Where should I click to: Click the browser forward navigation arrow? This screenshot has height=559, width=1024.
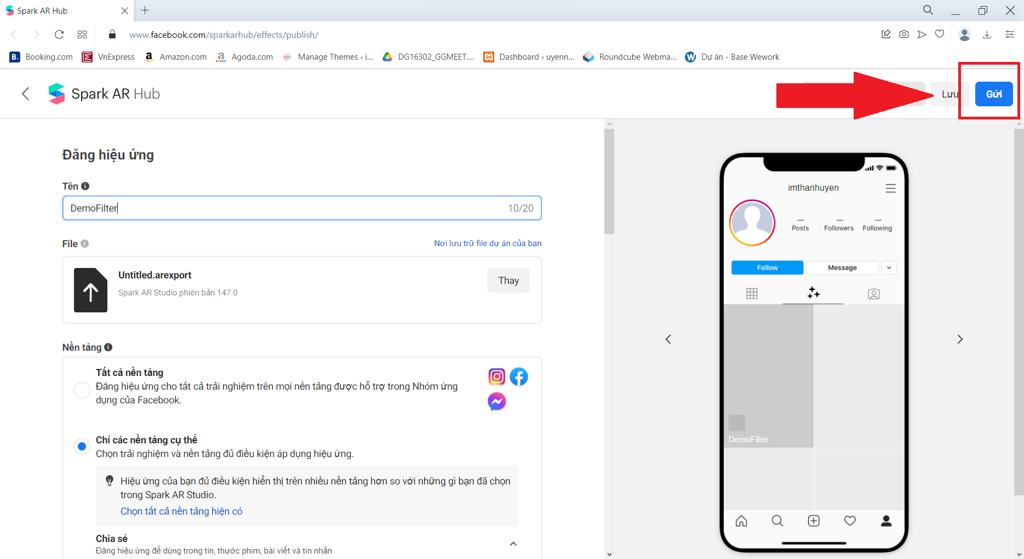coord(36,35)
